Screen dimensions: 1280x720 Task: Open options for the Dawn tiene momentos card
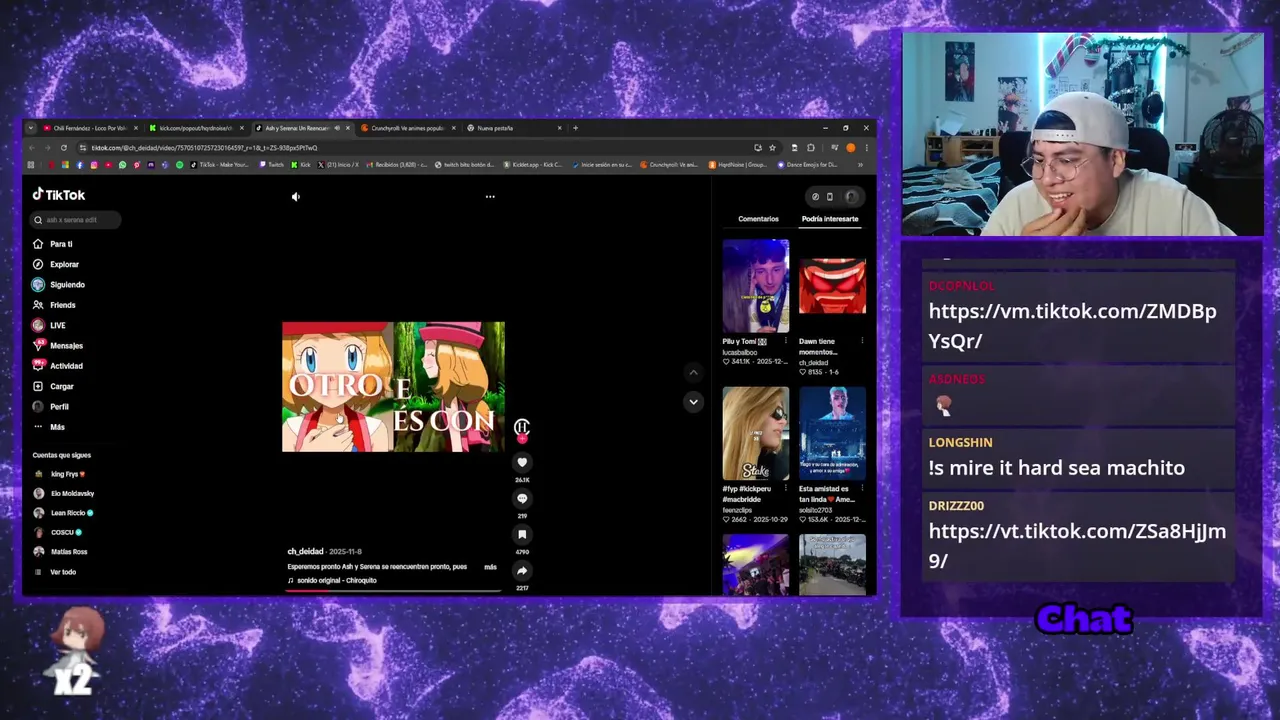862,341
